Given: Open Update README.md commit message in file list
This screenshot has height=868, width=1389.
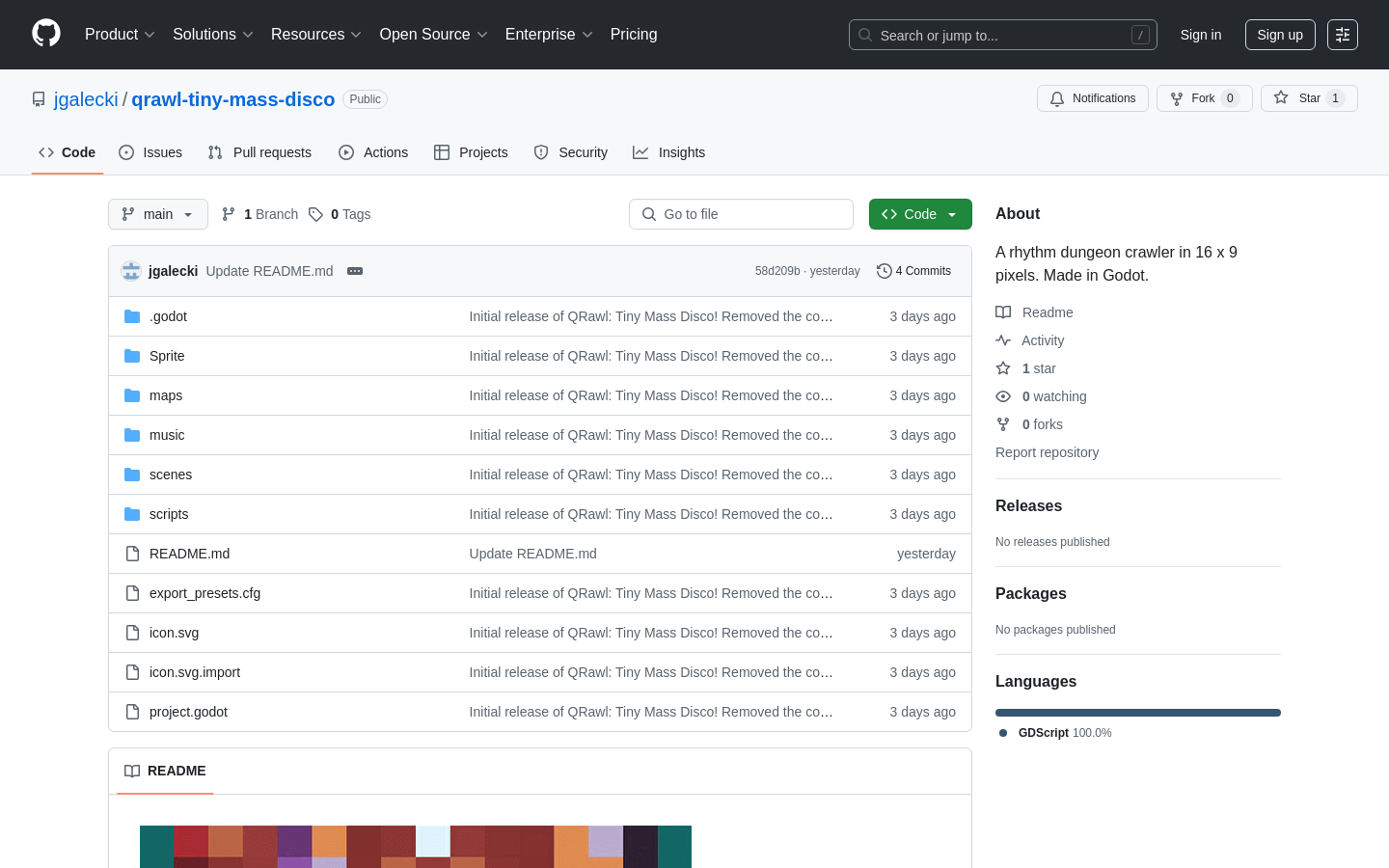Looking at the screenshot, I should click(532, 554).
